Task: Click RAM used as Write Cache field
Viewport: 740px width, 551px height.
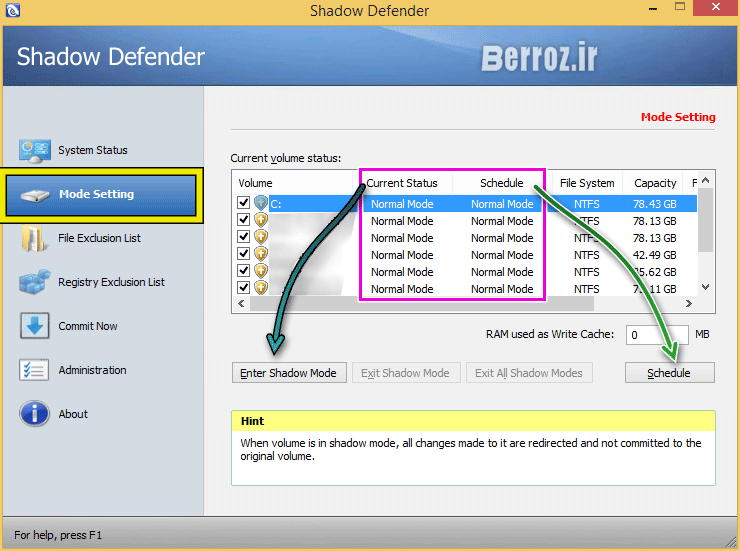Action: tap(657, 334)
